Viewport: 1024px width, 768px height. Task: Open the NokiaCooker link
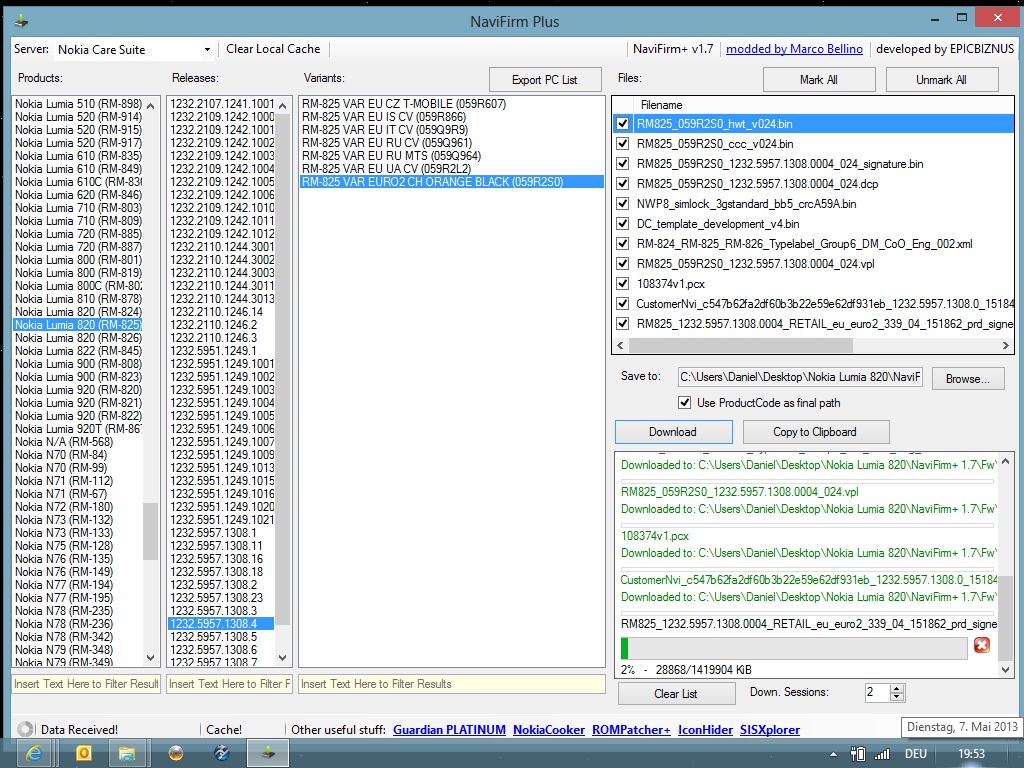549,729
